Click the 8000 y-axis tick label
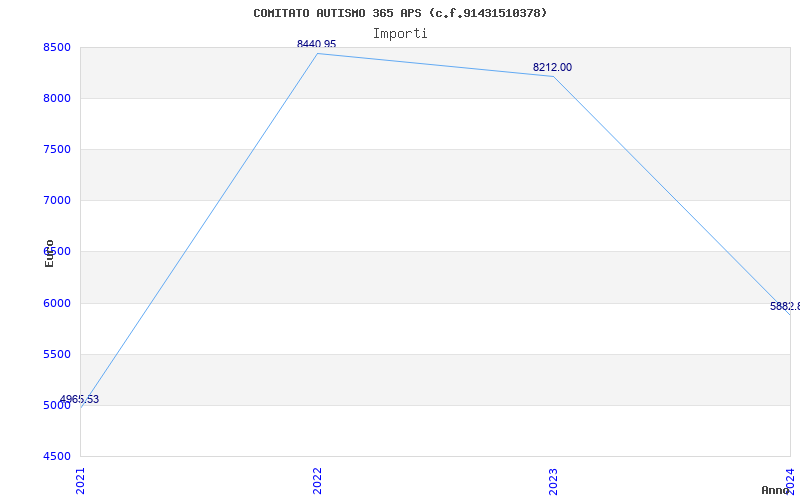The width and height of the screenshot is (800, 500). click(57, 98)
